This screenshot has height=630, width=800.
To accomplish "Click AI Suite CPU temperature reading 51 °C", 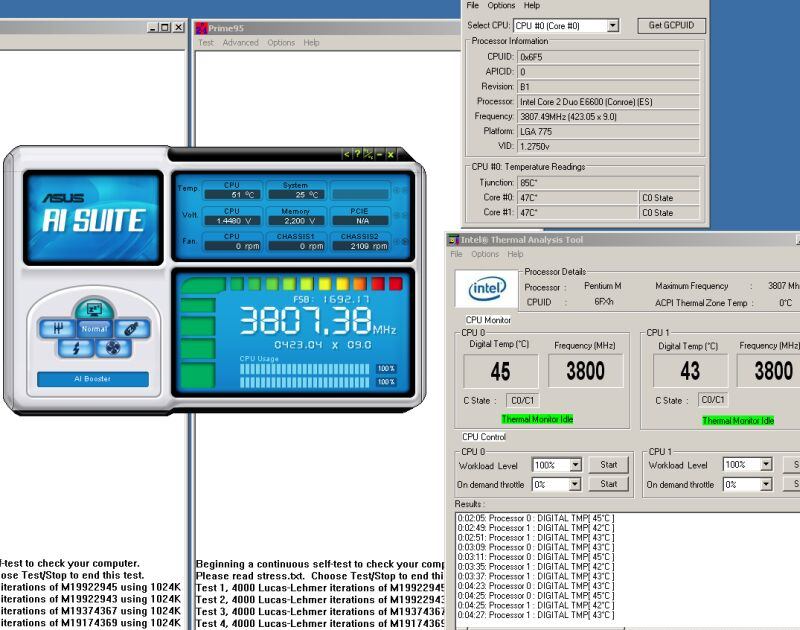I will [x=233, y=195].
